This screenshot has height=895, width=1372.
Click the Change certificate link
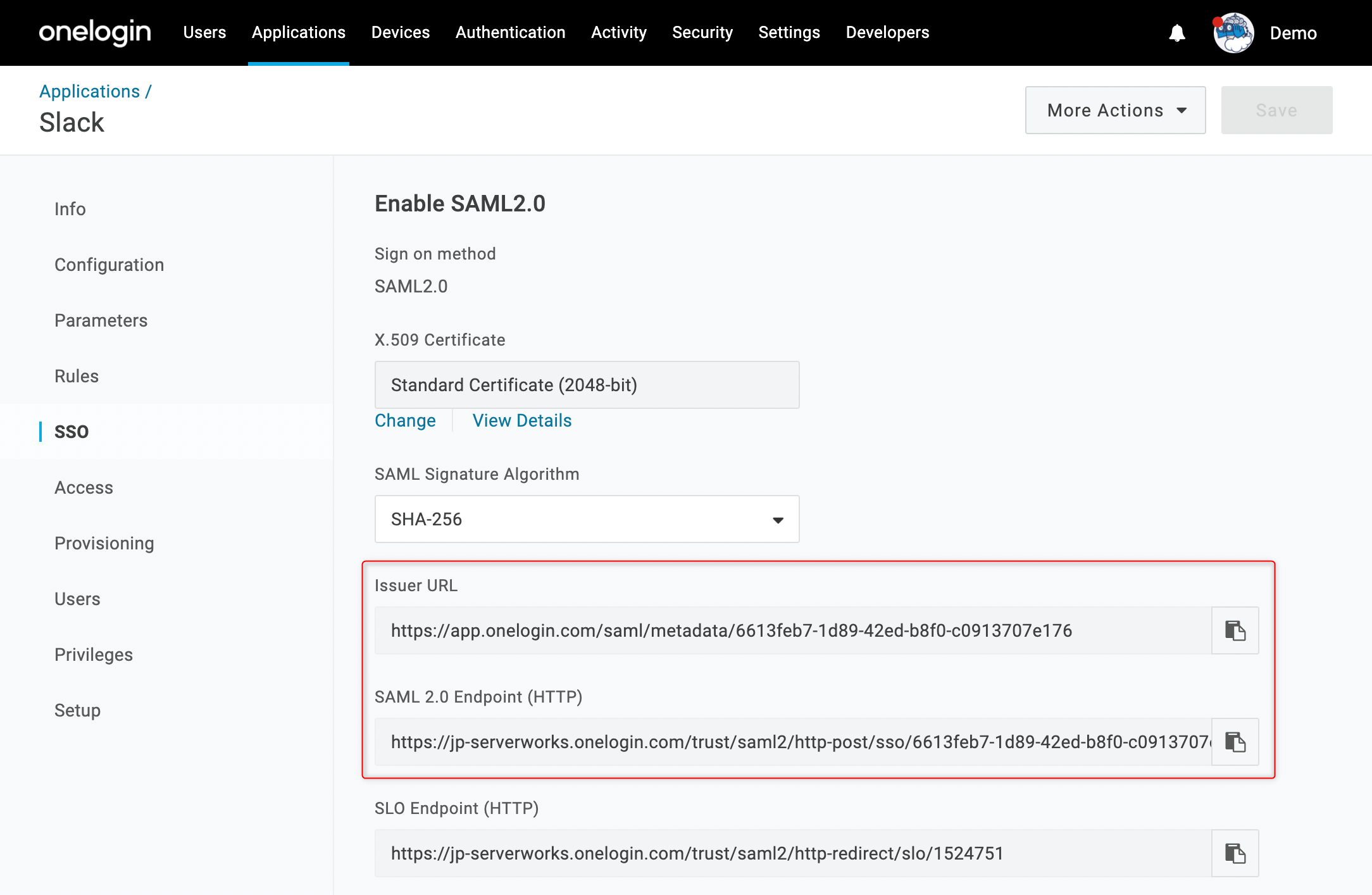tap(405, 420)
